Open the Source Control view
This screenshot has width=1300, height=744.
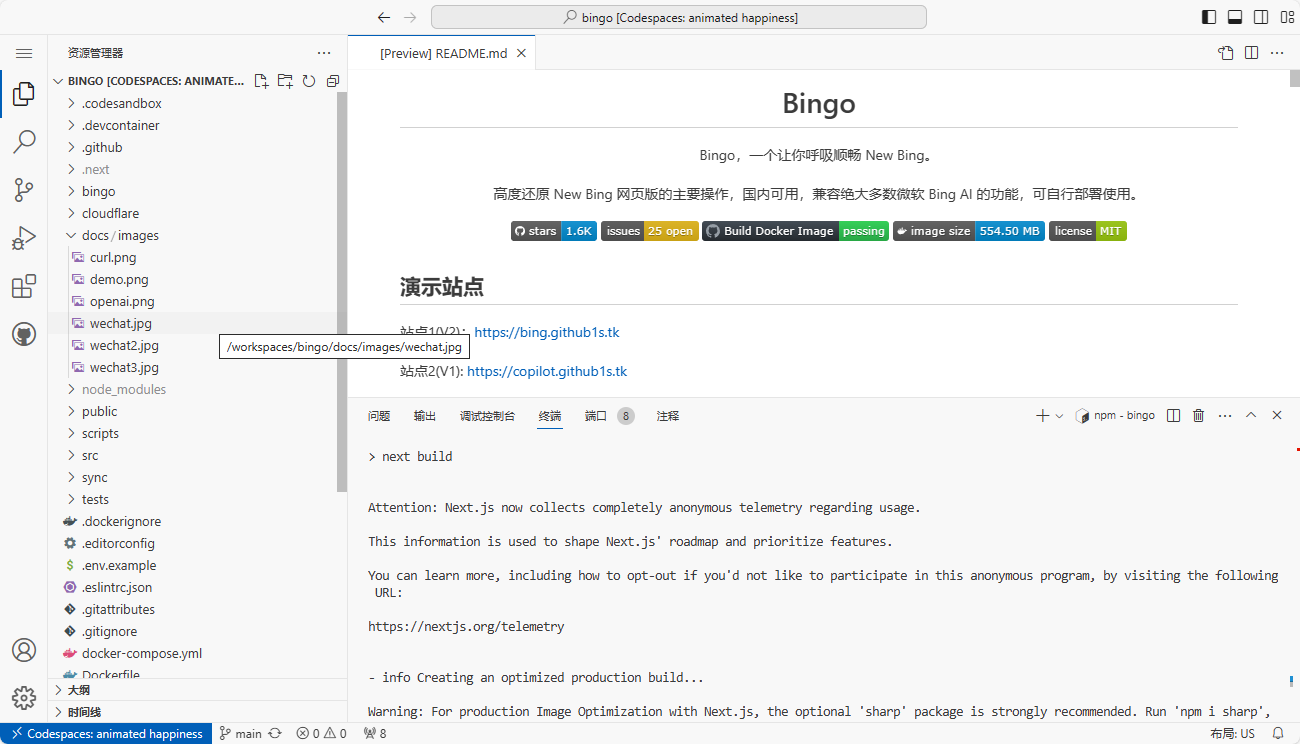click(24, 190)
